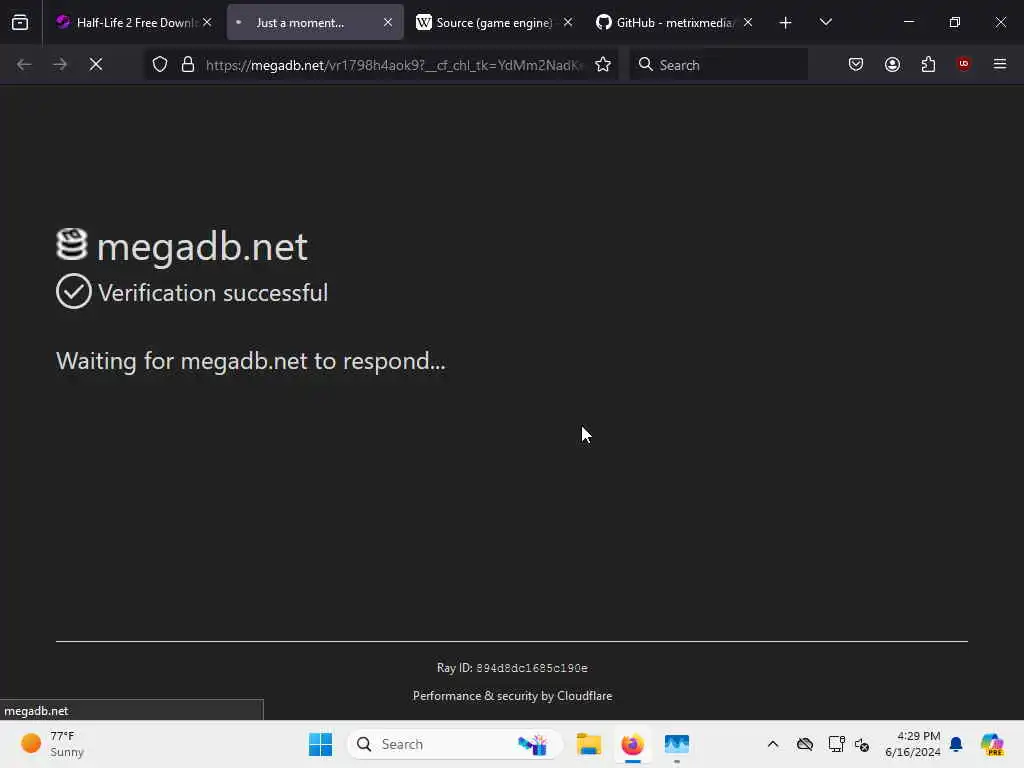Click the browser Search box

(x=718, y=65)
